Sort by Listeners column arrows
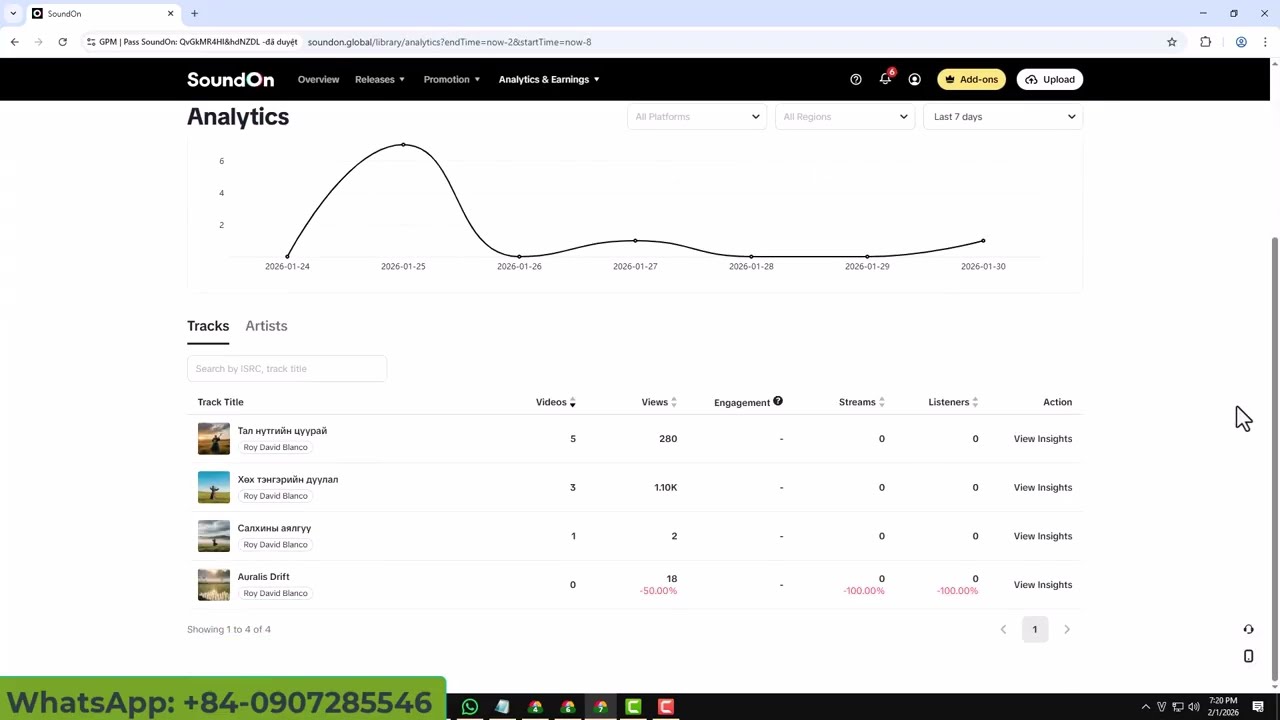This screenshot has height=720, width=1280. coord(975,402)
